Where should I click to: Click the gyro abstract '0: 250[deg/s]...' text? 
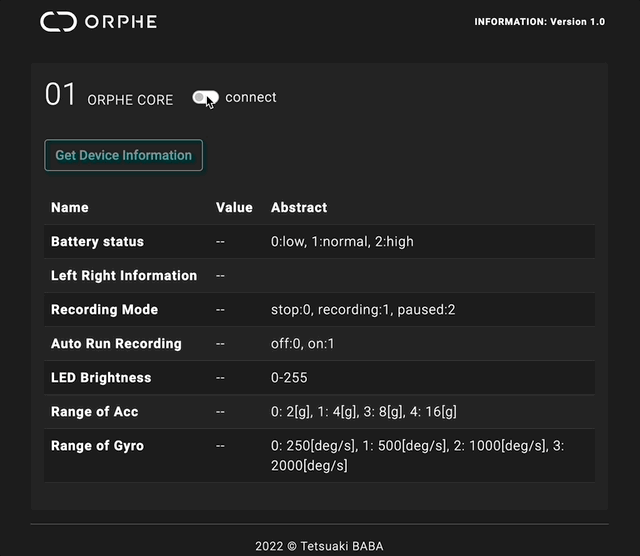tap(418, 455)
